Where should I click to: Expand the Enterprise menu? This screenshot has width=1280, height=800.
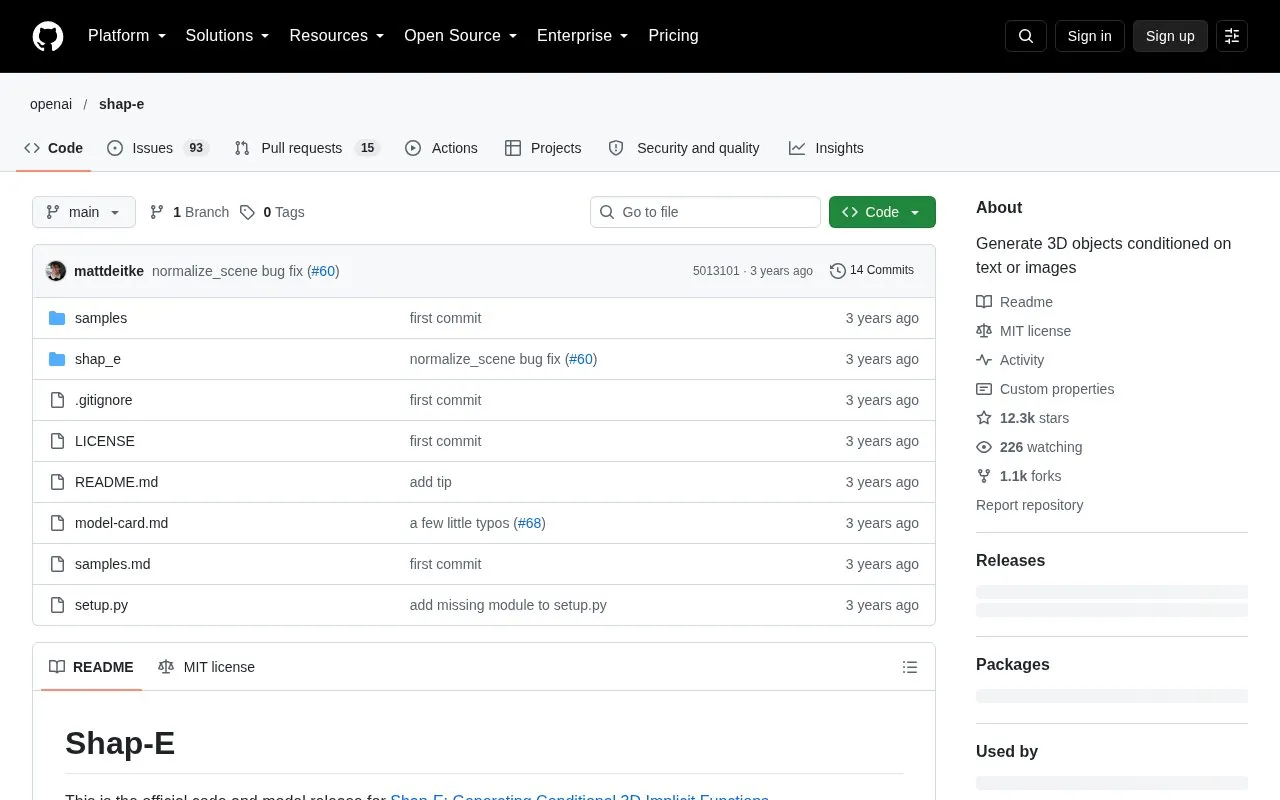583,36
